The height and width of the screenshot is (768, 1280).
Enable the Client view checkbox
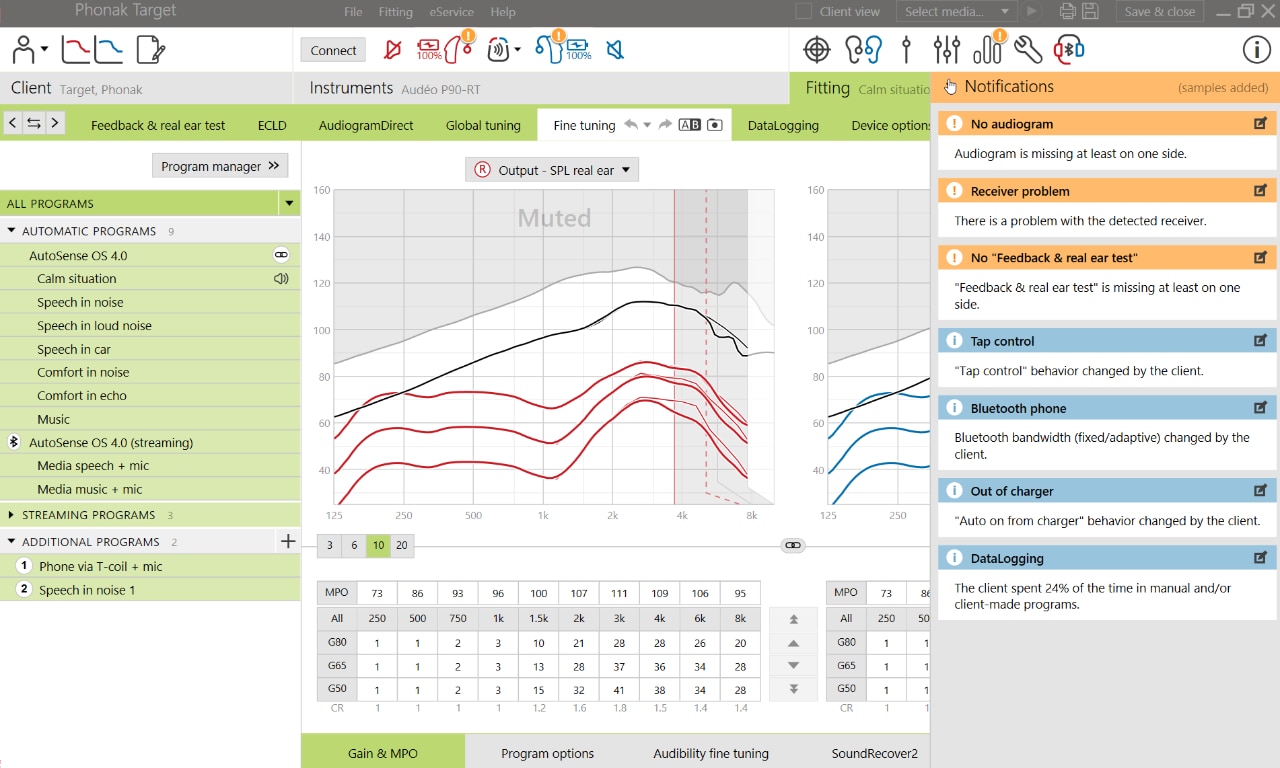click(804, 12)
